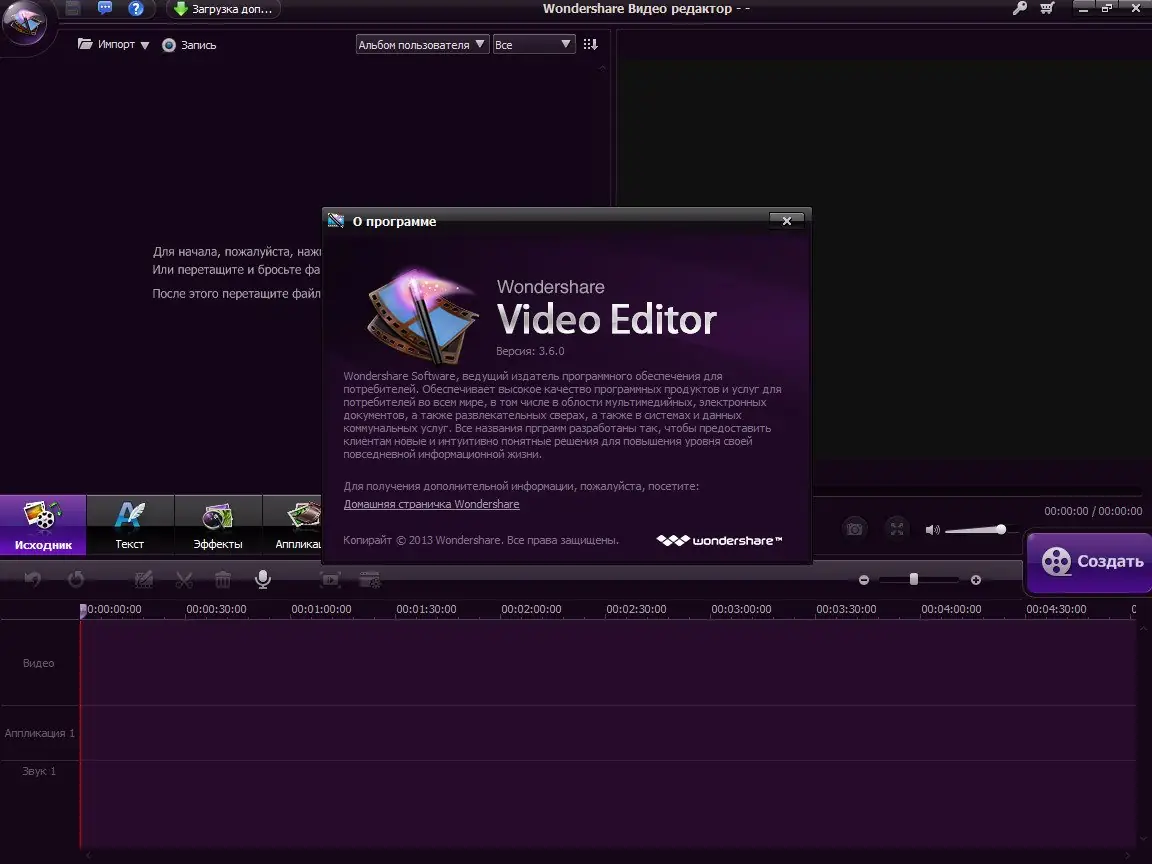Close the О программе dialog
Image resolution: width=1152 pixels, height=864 pixels.
click(787, 220)
